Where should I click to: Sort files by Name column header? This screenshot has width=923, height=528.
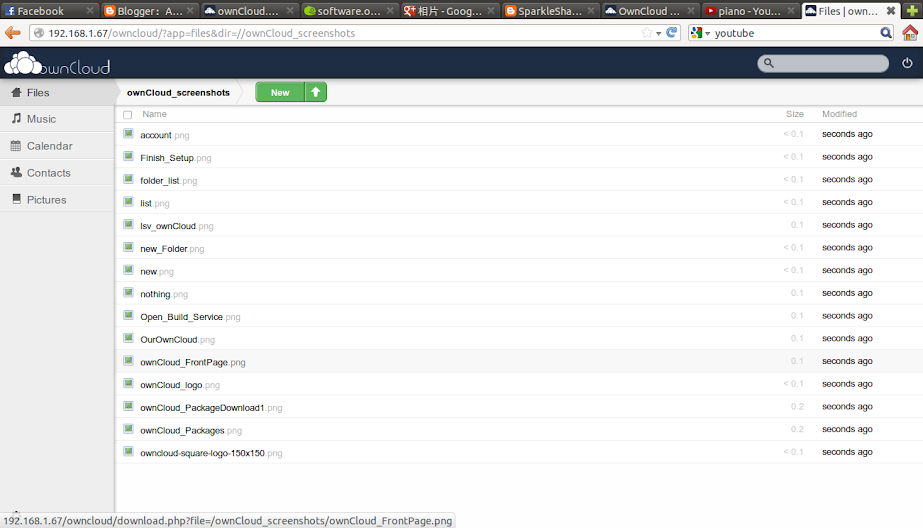[154, 114]
